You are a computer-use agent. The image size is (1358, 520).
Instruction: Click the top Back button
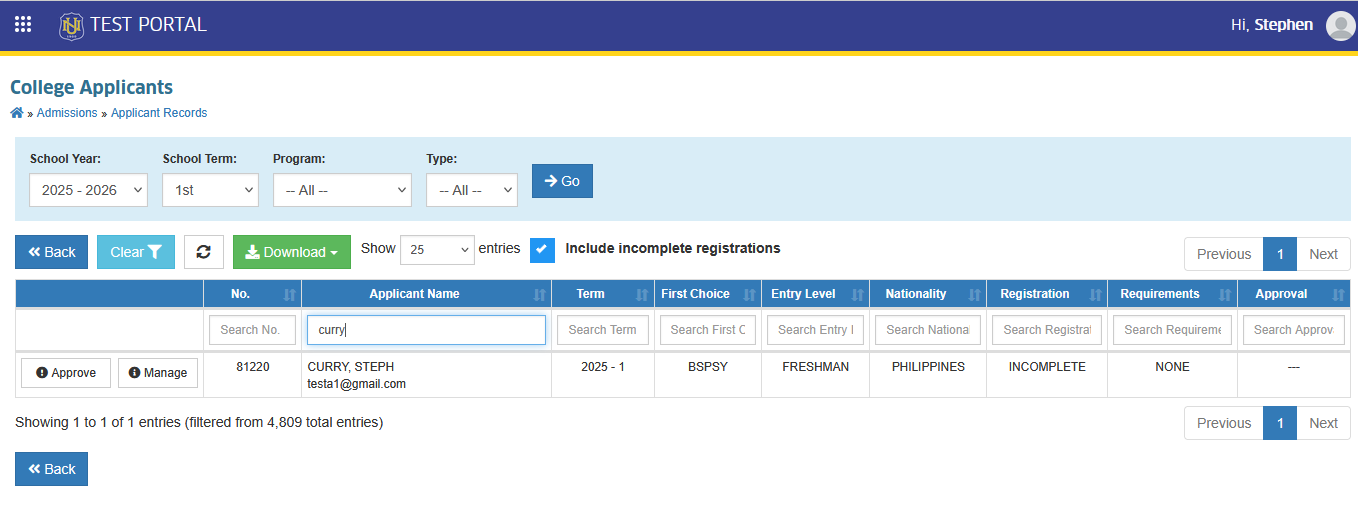pos(52,252)
